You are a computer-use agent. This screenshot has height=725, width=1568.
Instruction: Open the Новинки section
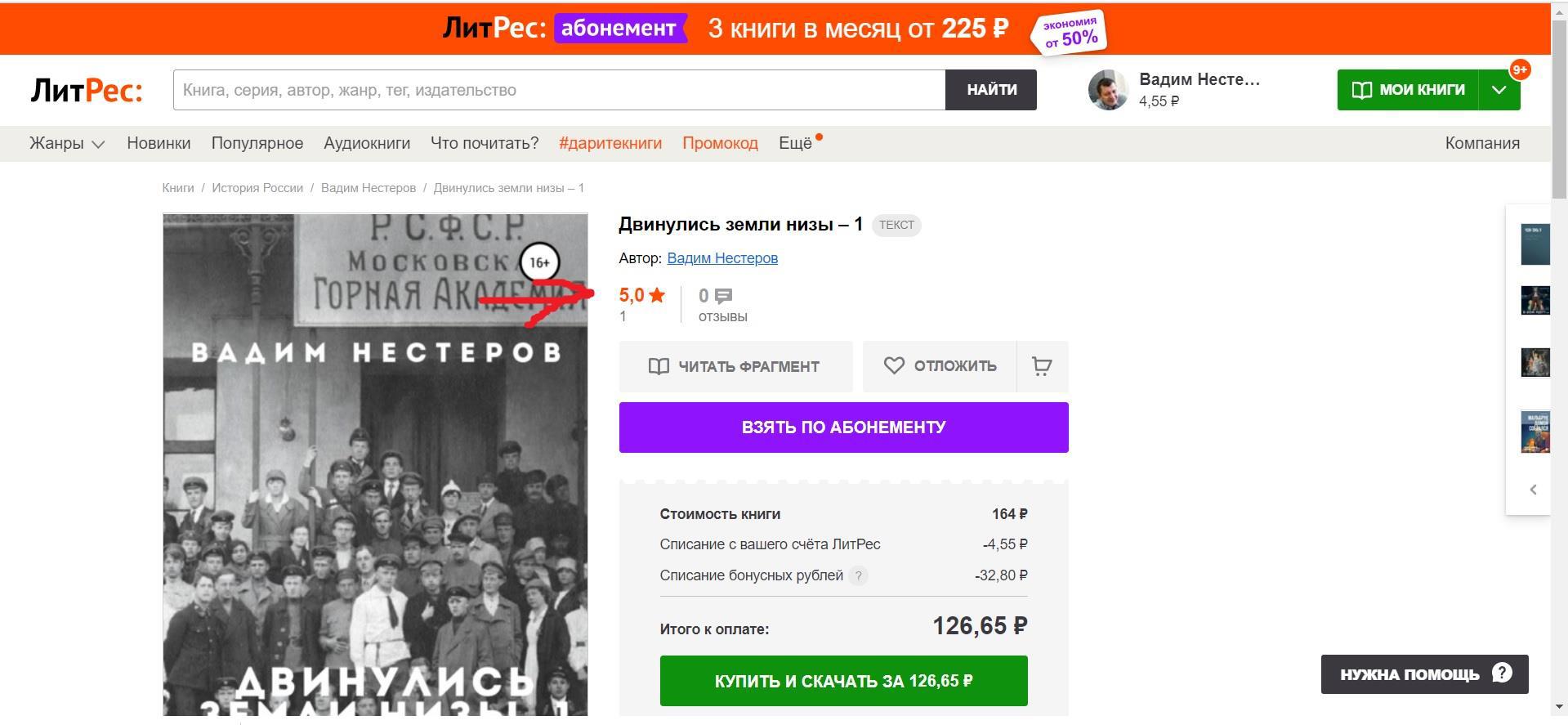(x=159, y=143)
